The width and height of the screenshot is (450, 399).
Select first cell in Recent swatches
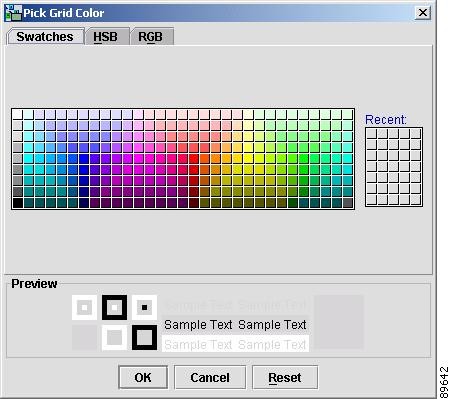click(x=371, y=133)
